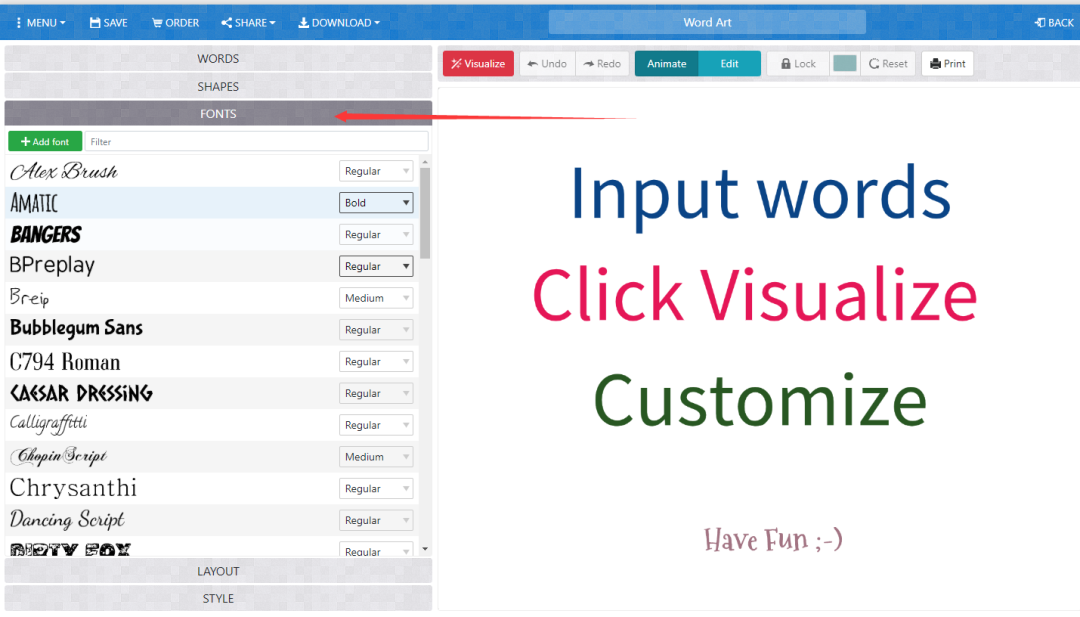Open Amatic Bold style dropdown
Image resolution: width=1080 pixels, height=617 pixels.
click(376, 202)
